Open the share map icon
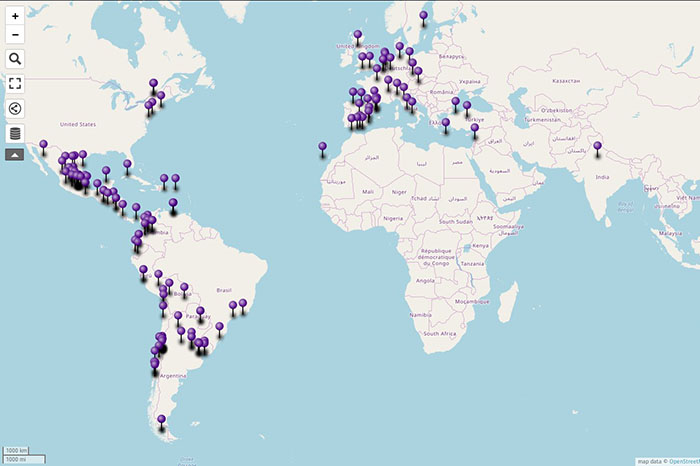Screen dimensions: 700x466 click(15, 109)
